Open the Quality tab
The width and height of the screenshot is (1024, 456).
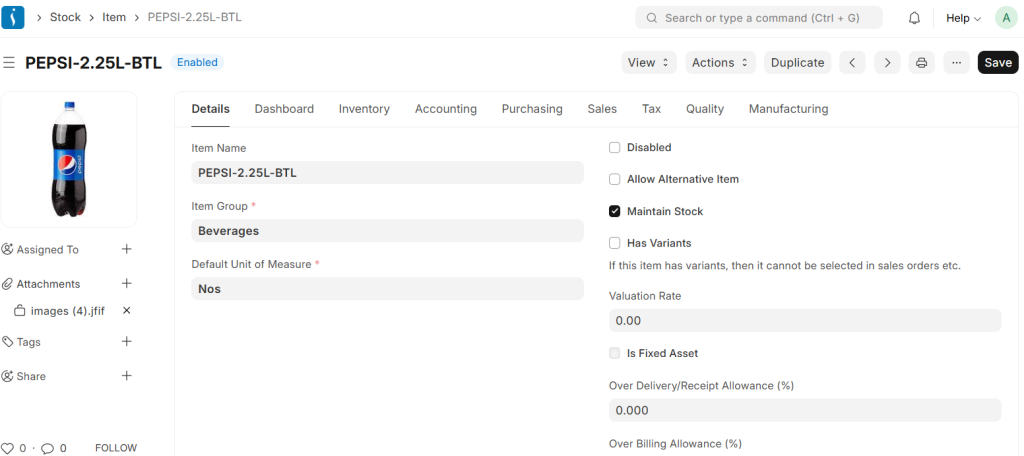tap(705, 109)
